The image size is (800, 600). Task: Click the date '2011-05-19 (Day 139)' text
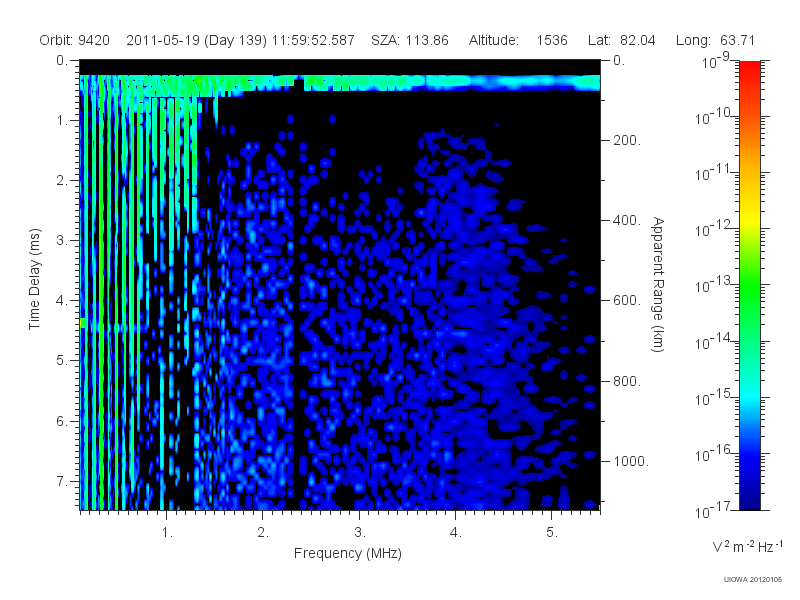pos(196,40)
